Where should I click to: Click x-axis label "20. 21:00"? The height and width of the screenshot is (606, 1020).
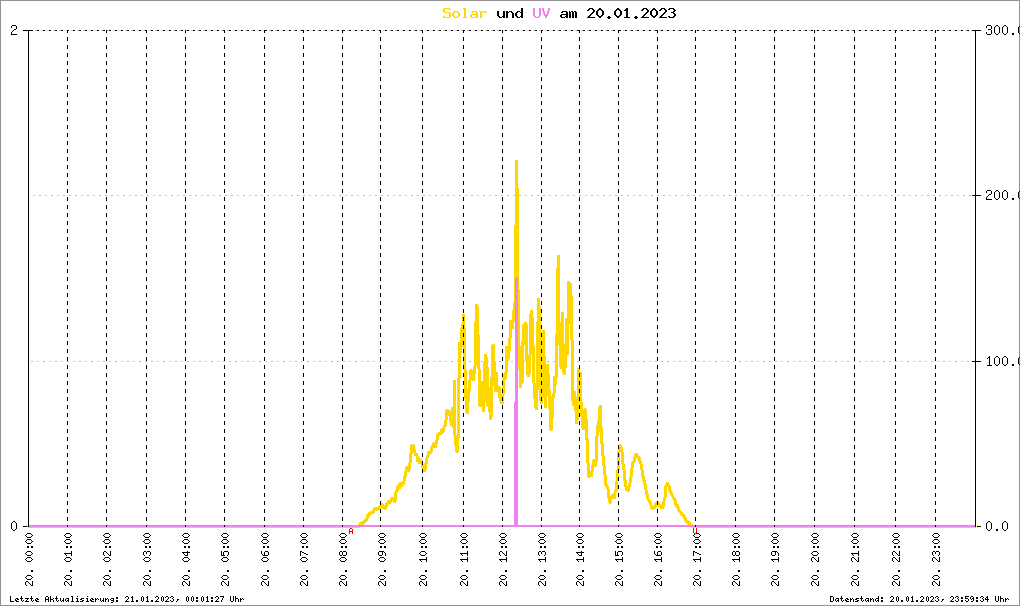coord(855,560)
